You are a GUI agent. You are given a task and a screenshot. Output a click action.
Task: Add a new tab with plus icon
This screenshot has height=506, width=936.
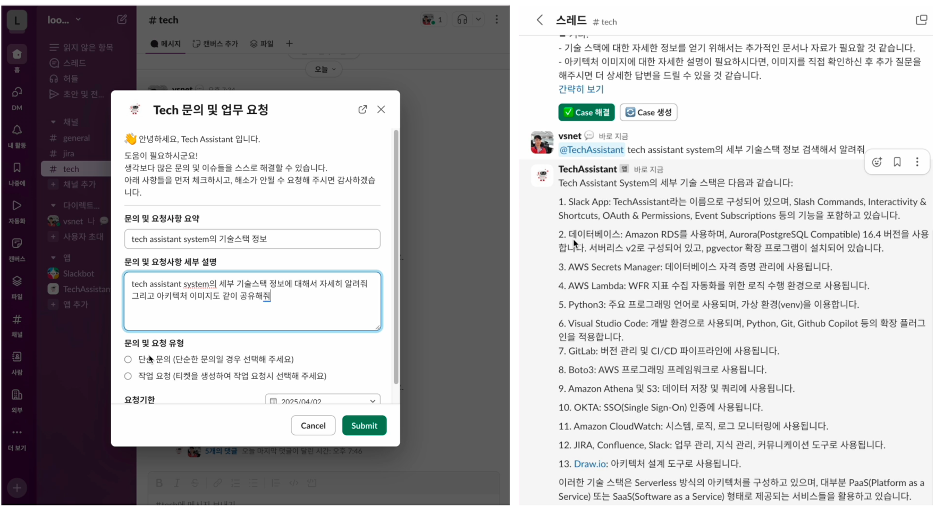290,44
